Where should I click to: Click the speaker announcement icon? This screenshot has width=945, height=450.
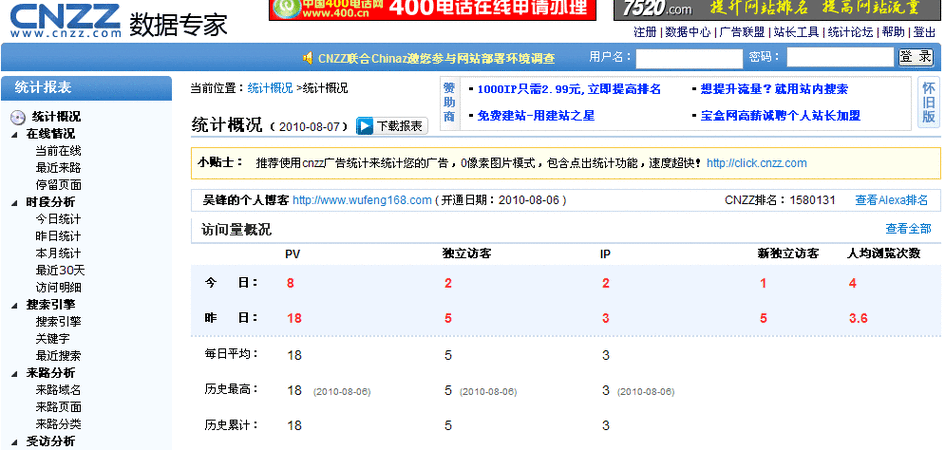pyautogui.click(x=307, y=58)
